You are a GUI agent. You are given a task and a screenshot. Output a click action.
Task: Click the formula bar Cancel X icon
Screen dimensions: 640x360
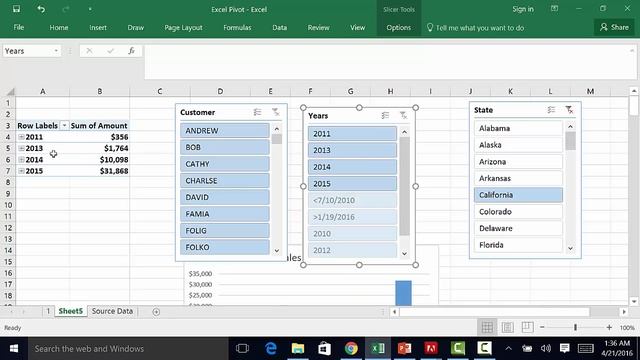coord(89,51)
